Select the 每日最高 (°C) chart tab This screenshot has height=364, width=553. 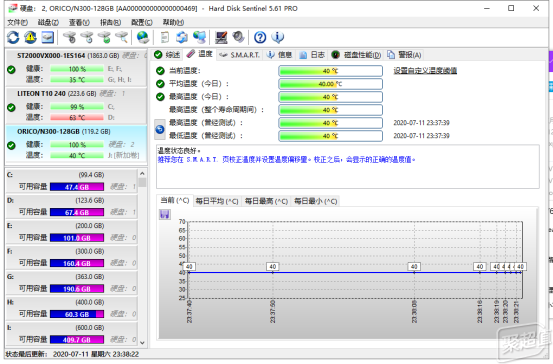click(x=266, y=201)
